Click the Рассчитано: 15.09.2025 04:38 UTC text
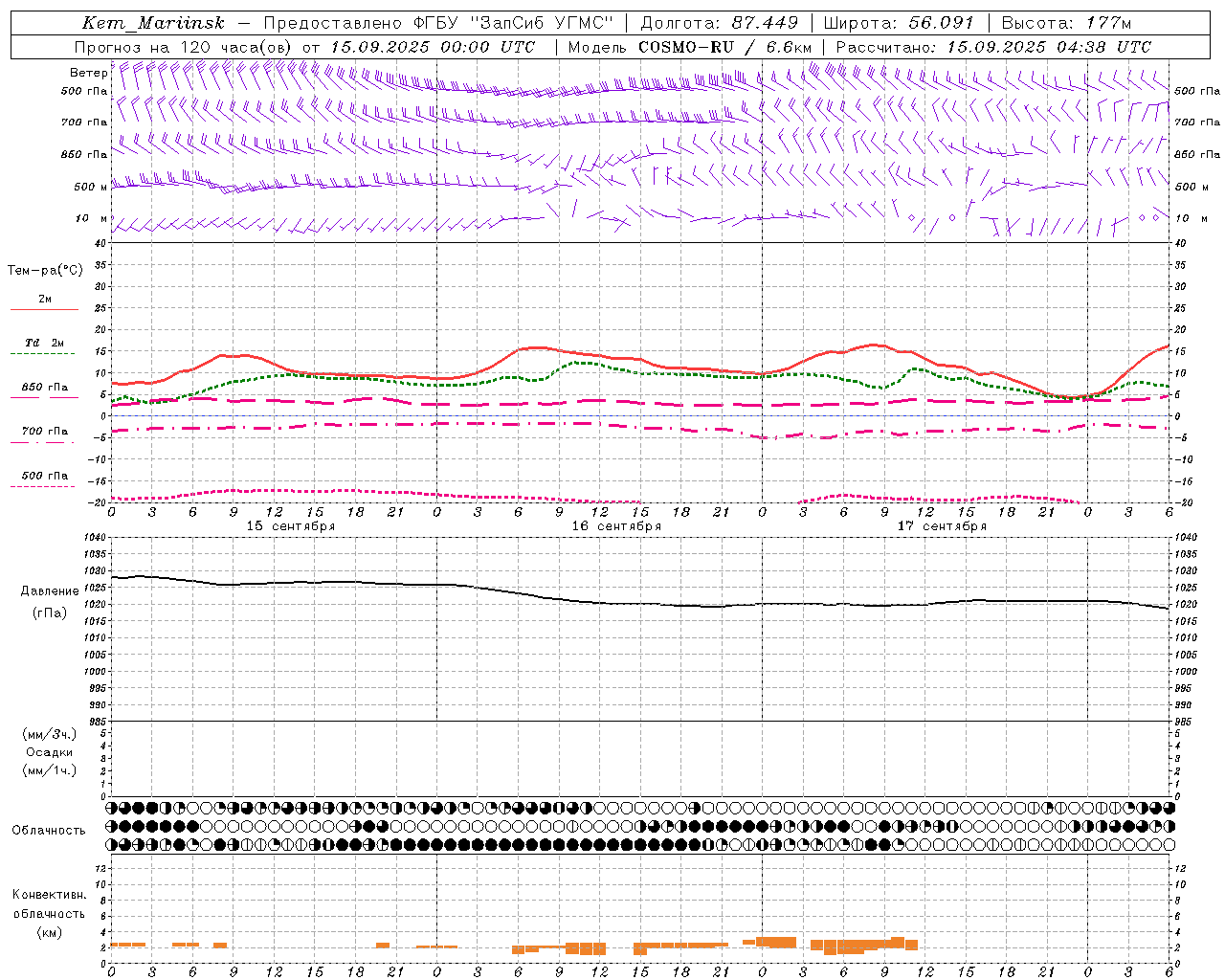Screen dimensions: 1225x980 (x=993, y=47)
